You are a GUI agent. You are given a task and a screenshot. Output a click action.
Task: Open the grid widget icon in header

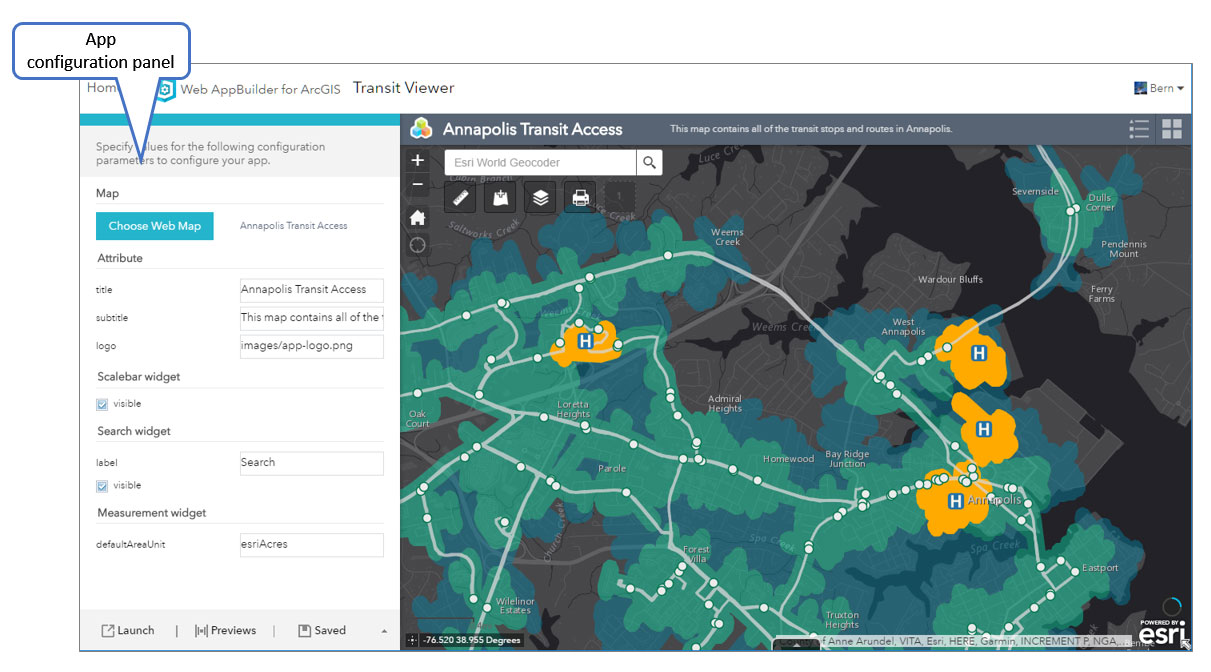click(1172, 129)
